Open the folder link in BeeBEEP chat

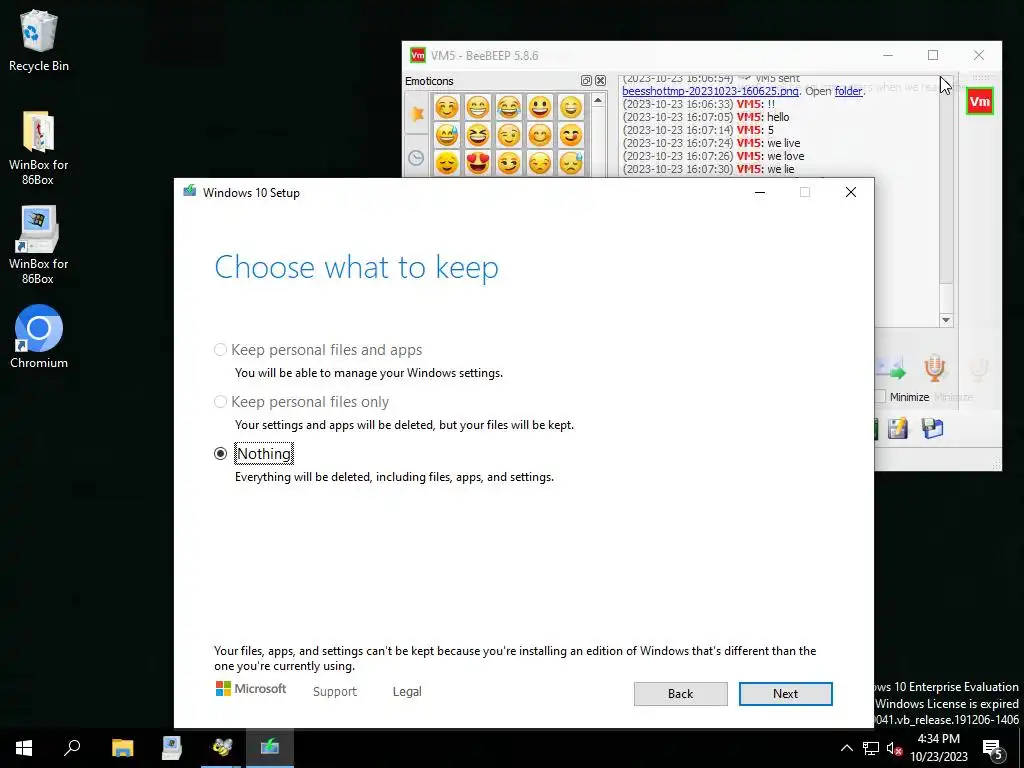click(848, 91)
